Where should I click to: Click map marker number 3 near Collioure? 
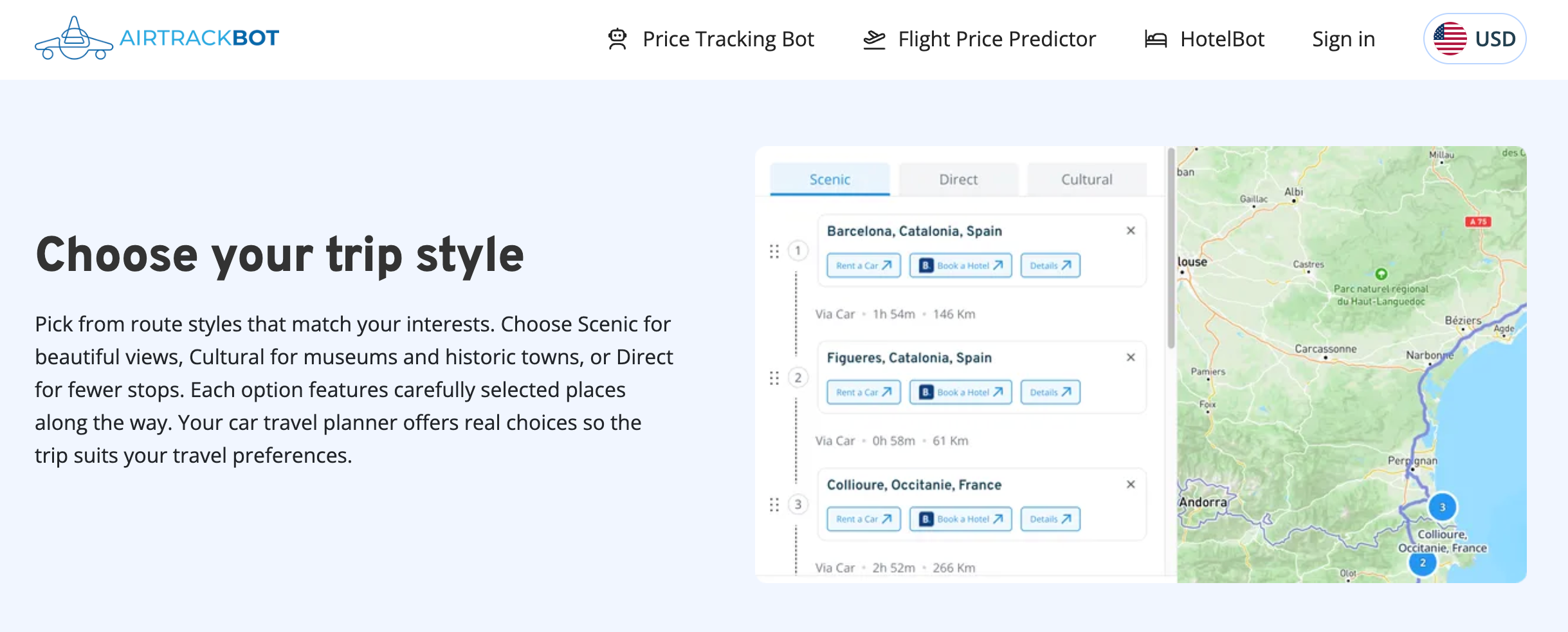click(x=1442, y=507)
